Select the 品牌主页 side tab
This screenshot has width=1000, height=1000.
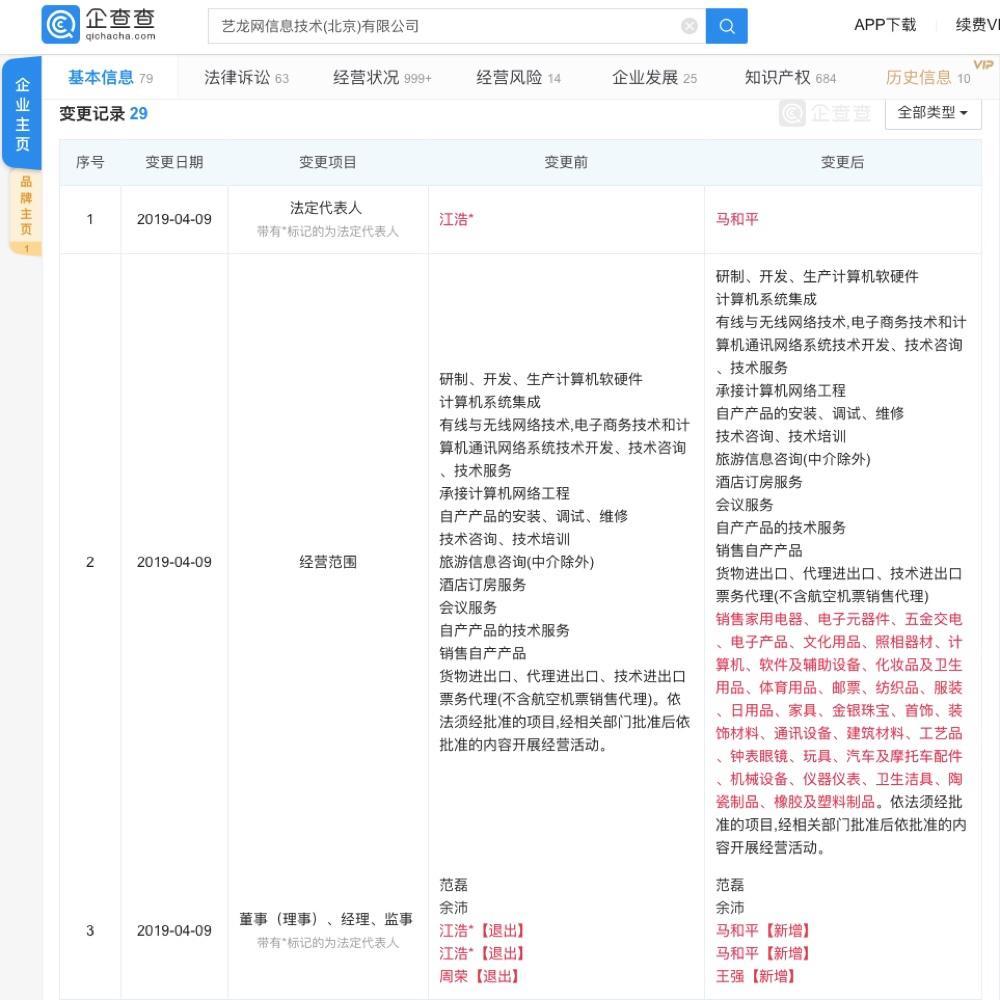click(x=26, y=212)
